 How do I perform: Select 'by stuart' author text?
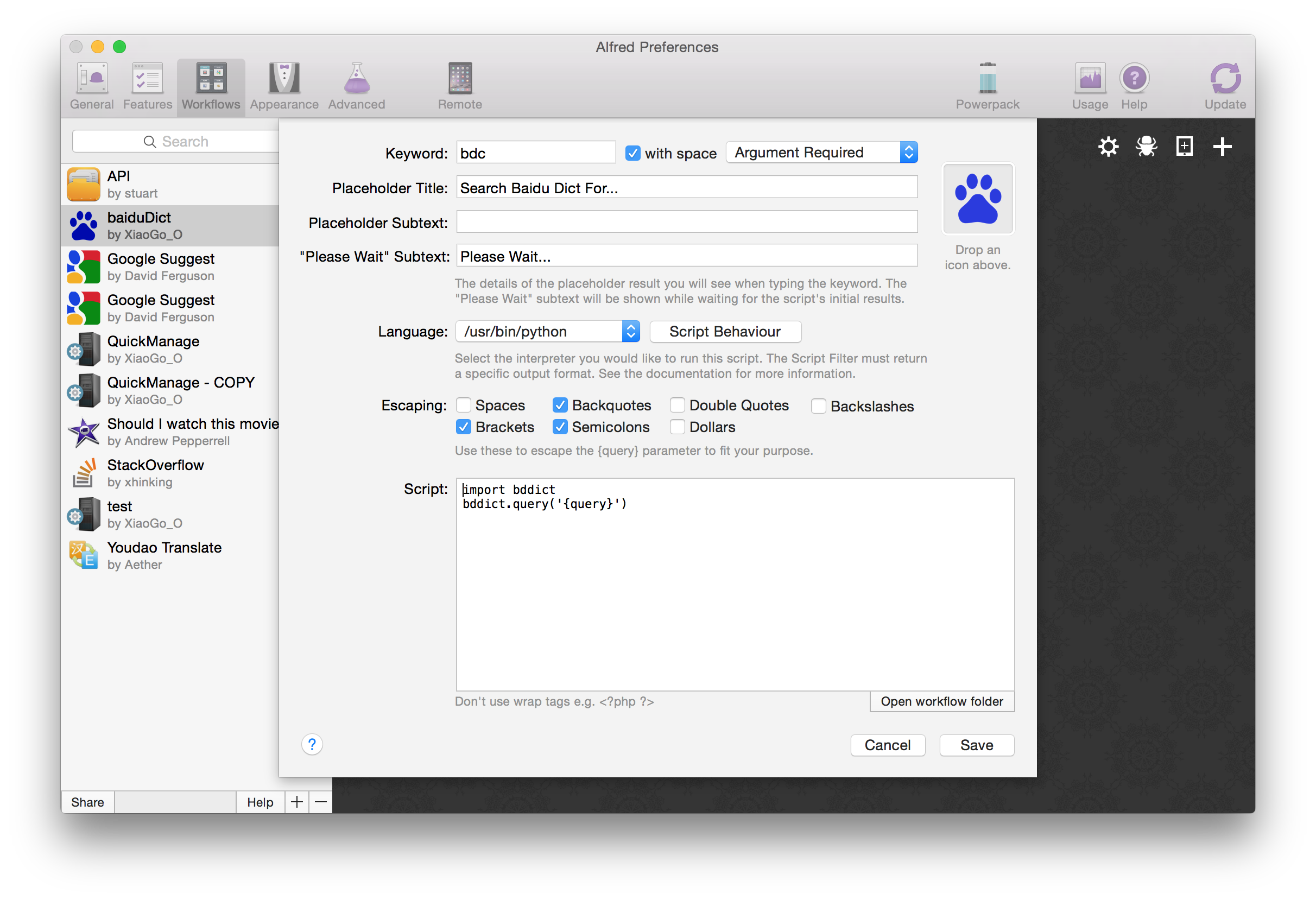(132, 194)
